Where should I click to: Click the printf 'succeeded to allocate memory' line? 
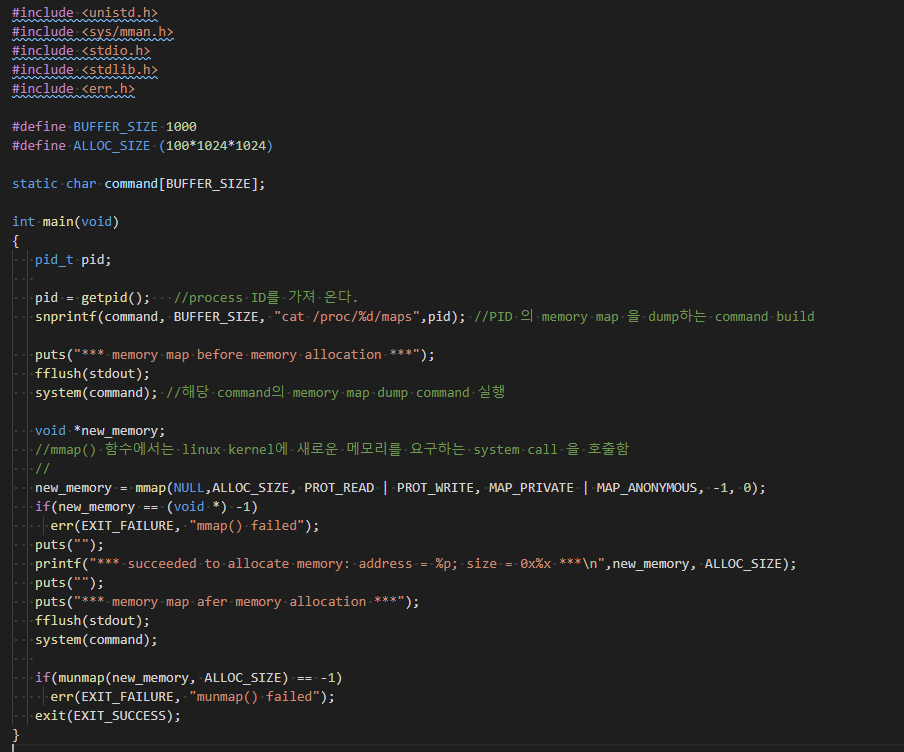coord(416,565)
